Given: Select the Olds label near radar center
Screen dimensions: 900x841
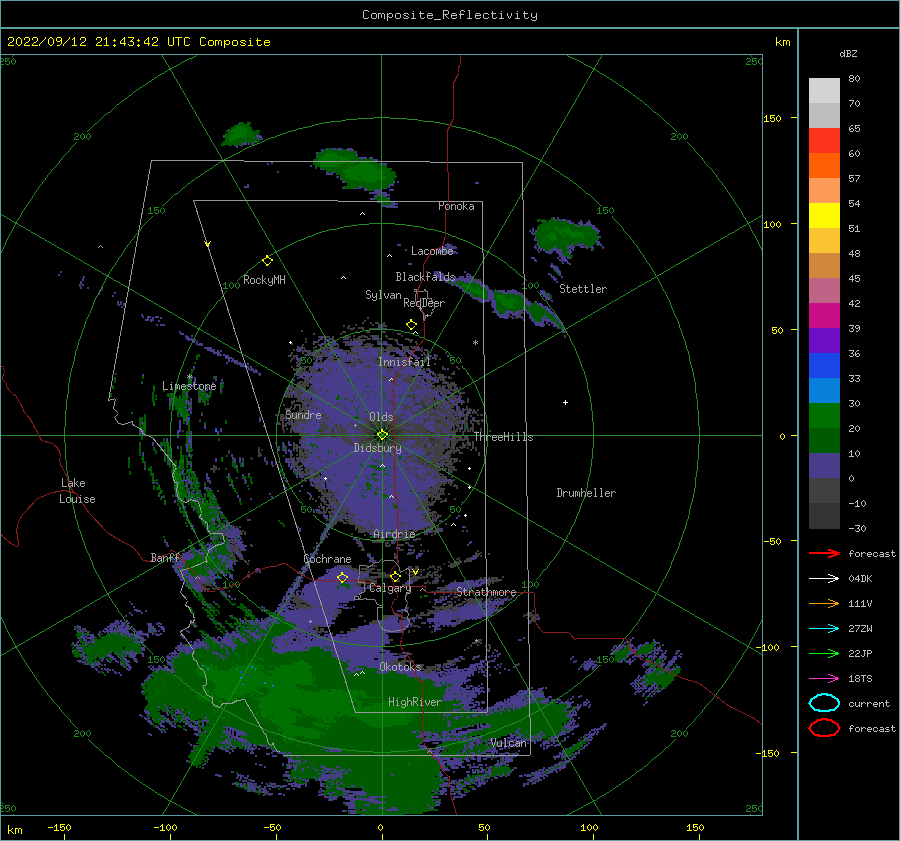Looking at the screenshot, I should coord(381,416).
